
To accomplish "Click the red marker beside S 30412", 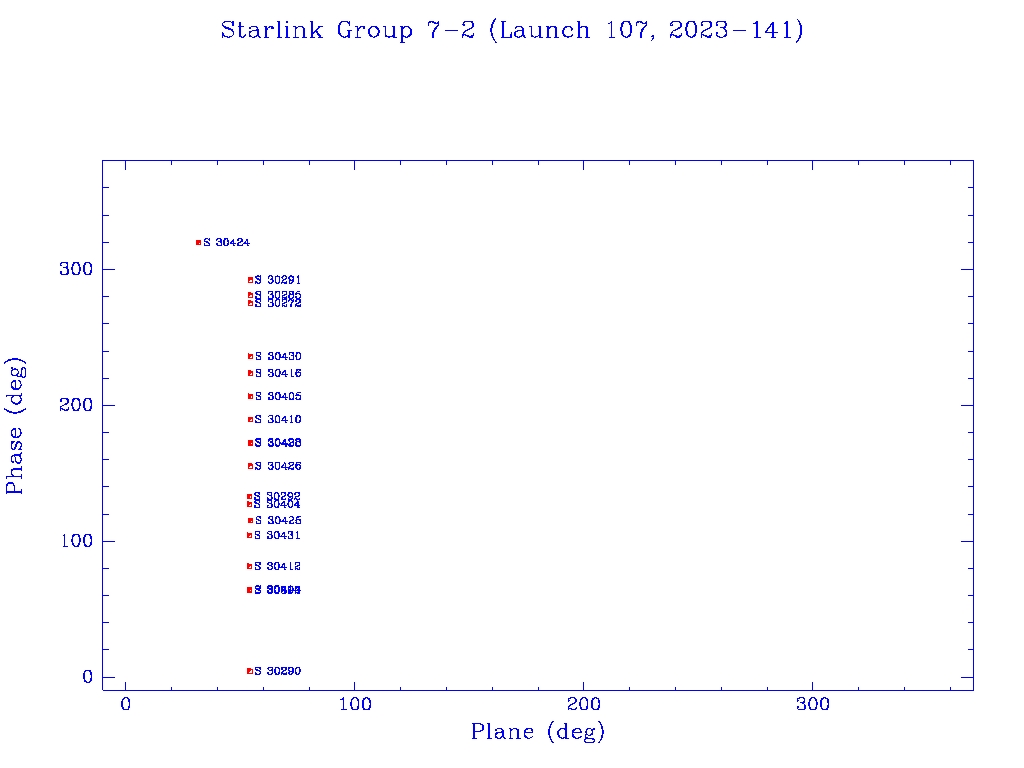I will (x=249, y=566).
